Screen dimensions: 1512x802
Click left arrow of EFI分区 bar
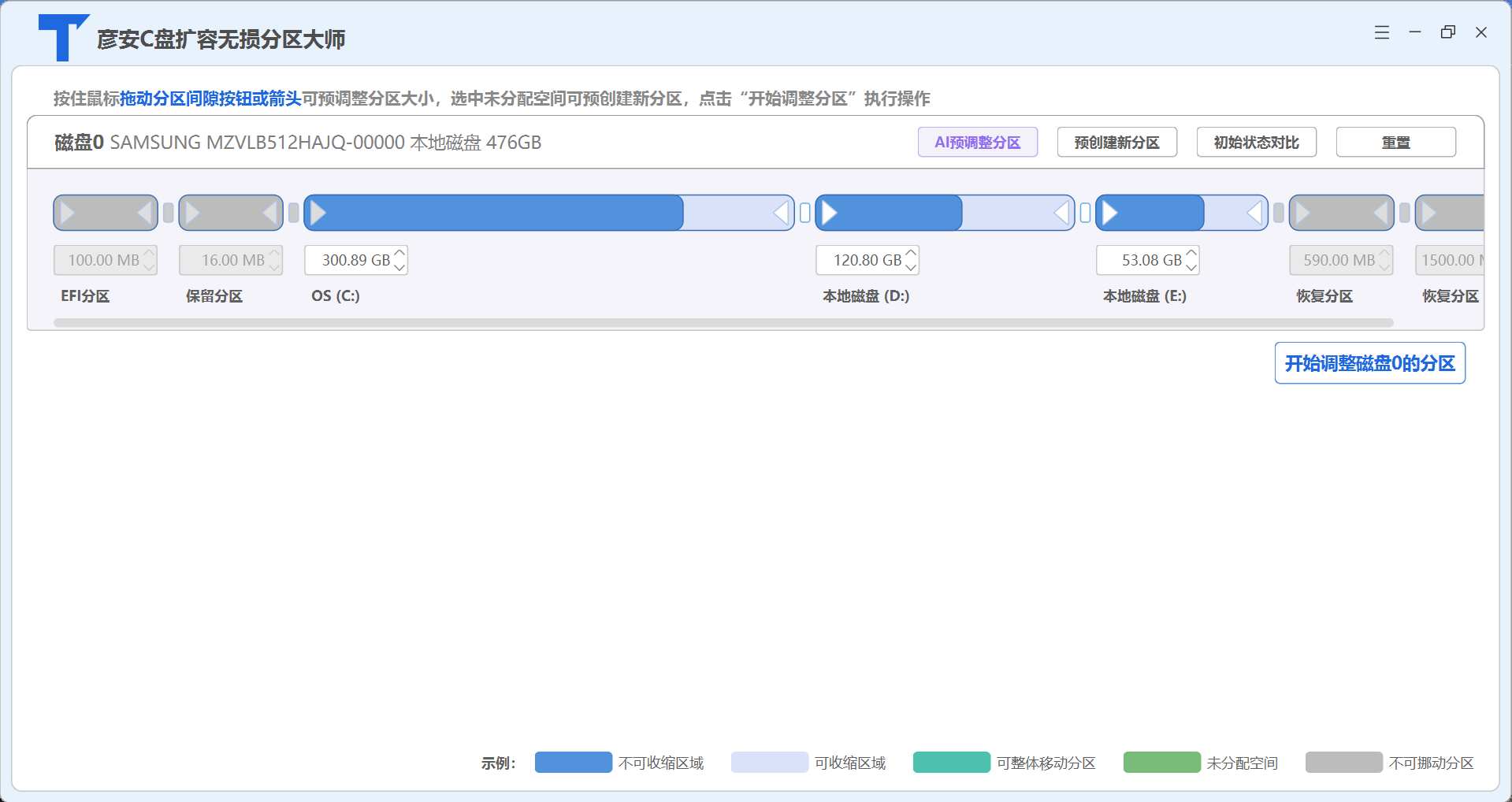68,213
